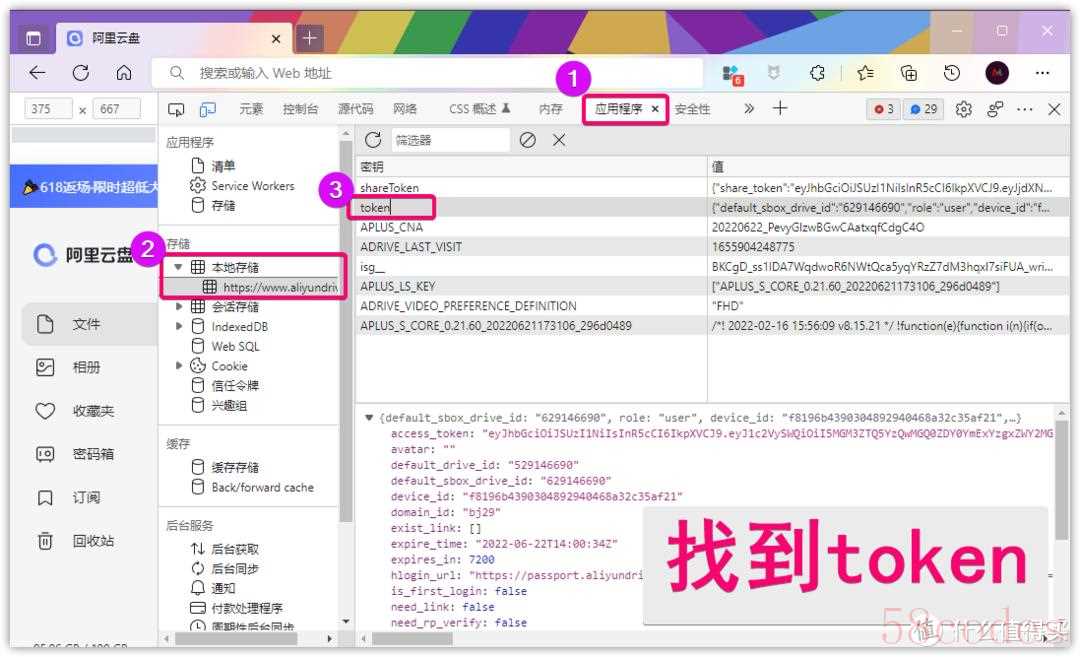This screenshot has height=657, width=1080.
Task: Switch to the 控制台 tab
Action: pos(300,109)
